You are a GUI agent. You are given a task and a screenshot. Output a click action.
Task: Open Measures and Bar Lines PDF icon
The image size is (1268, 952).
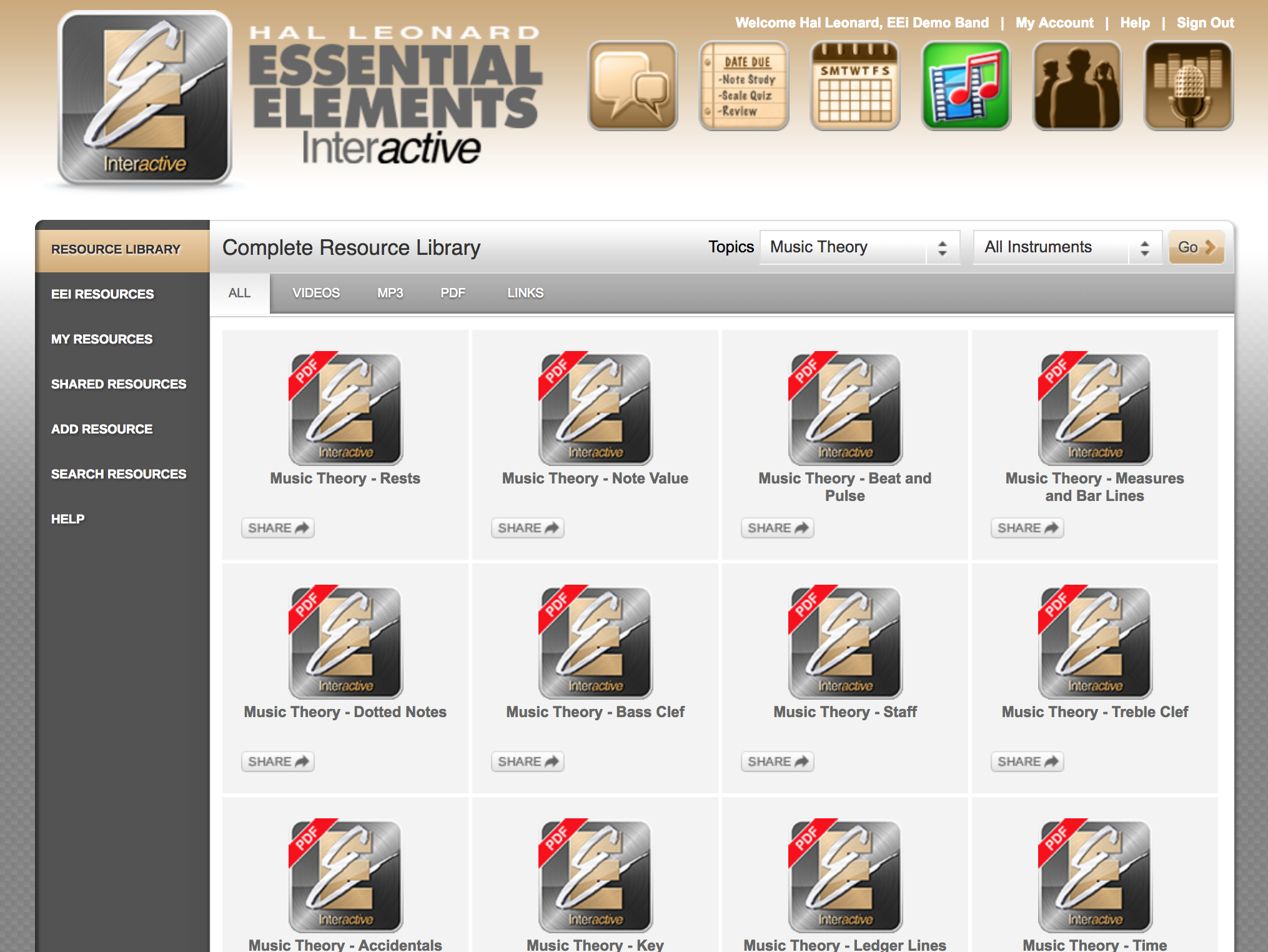pos(1095,409)
